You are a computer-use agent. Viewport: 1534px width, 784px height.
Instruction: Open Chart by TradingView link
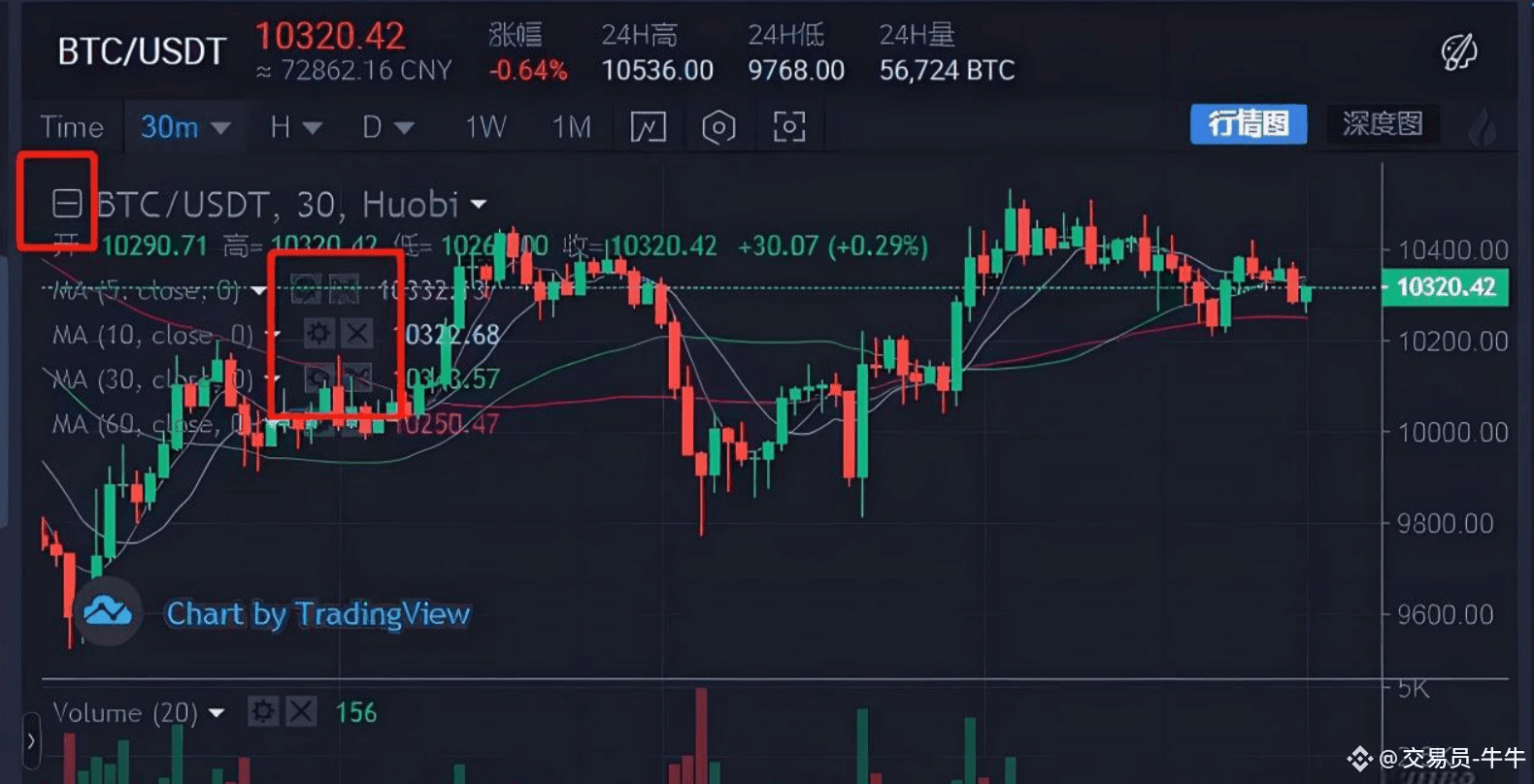[x=318, y=613]
